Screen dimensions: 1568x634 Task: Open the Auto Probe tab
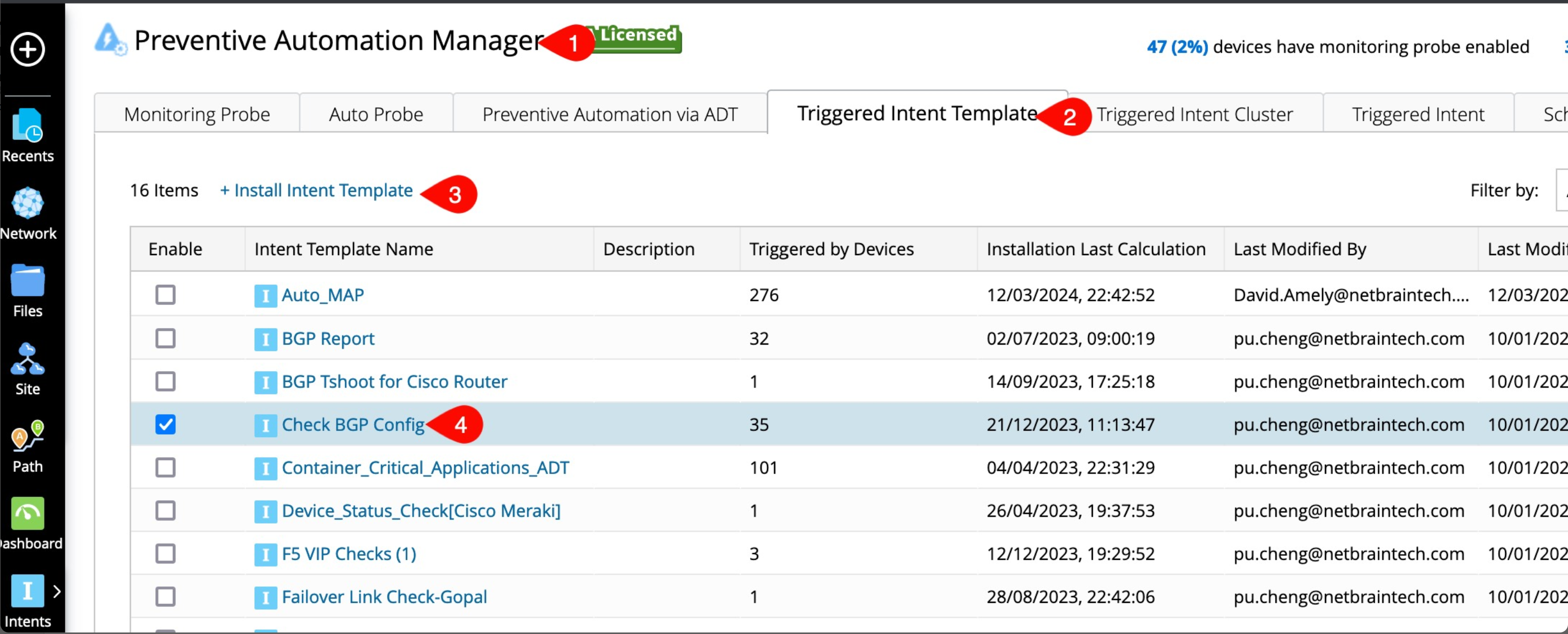[x=375, y=115]
